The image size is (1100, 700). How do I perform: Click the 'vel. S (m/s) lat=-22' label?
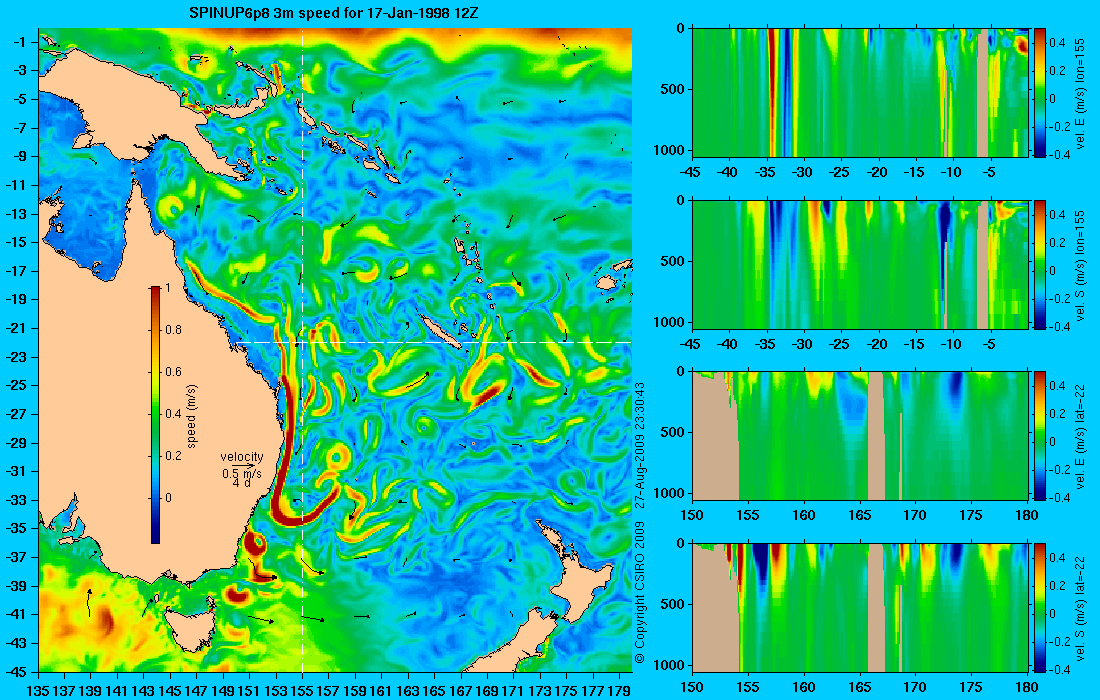1080,607
